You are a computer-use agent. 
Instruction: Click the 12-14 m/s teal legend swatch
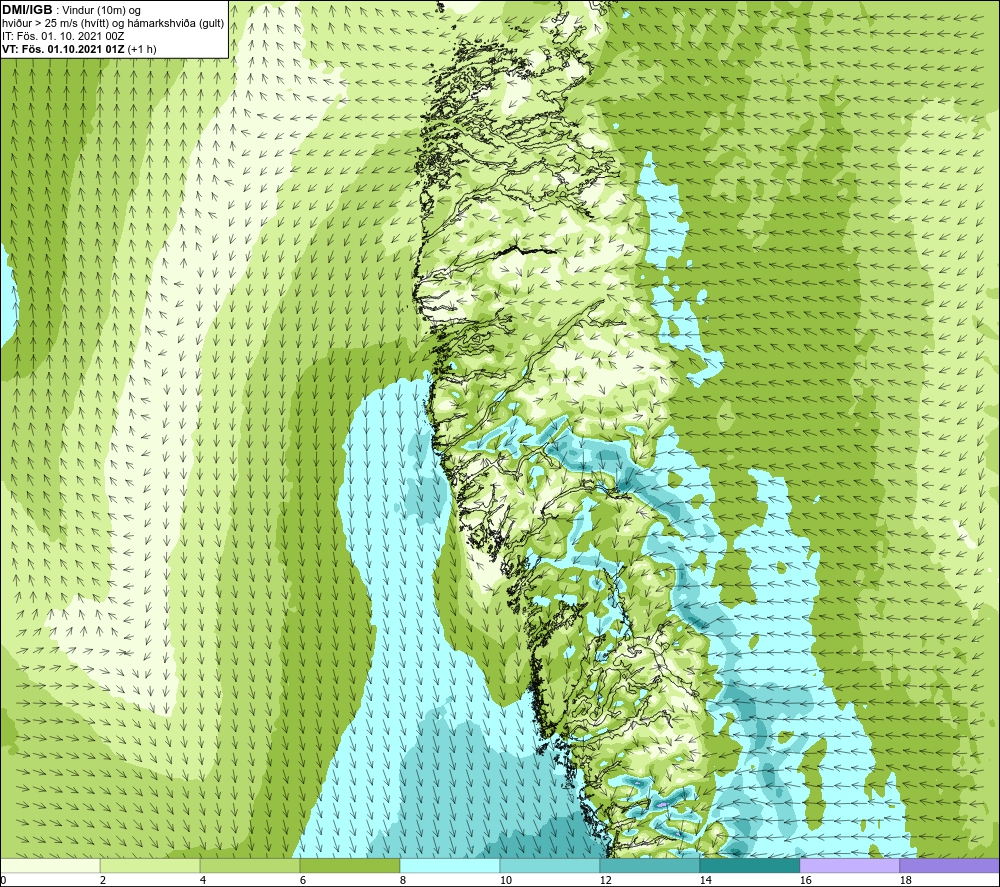(x=650, y=865)
